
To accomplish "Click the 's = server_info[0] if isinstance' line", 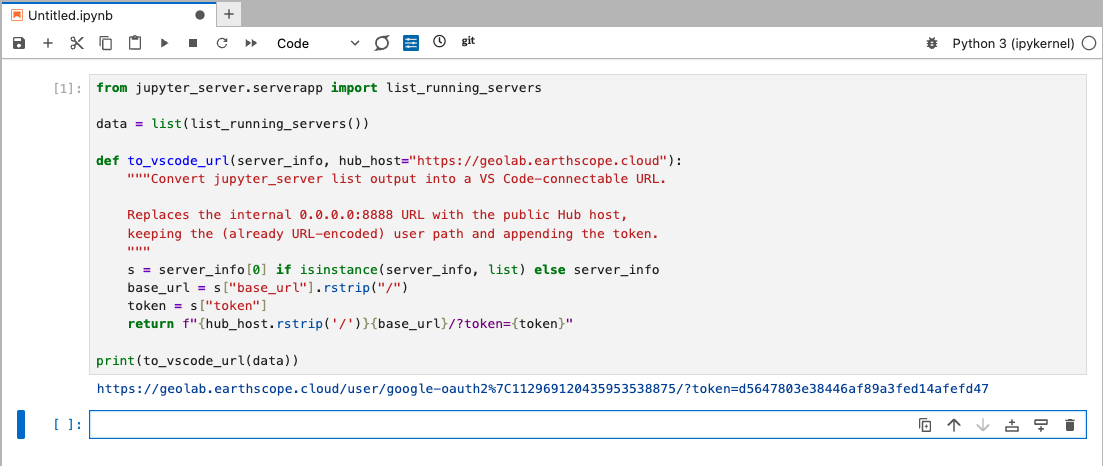I will (x=393, y=270).
